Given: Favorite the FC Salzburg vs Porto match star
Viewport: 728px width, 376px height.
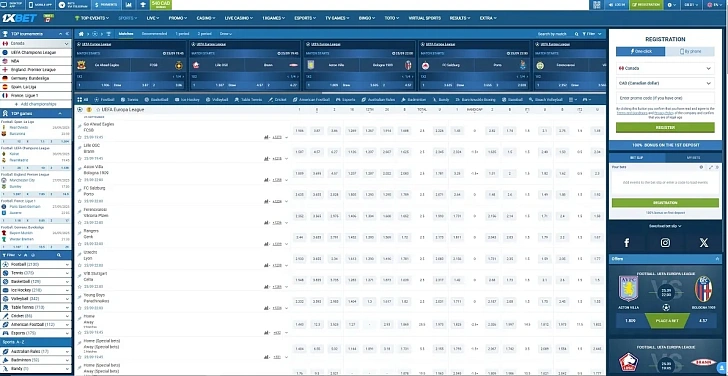Looking at the screenshot, I should point(80,201).
